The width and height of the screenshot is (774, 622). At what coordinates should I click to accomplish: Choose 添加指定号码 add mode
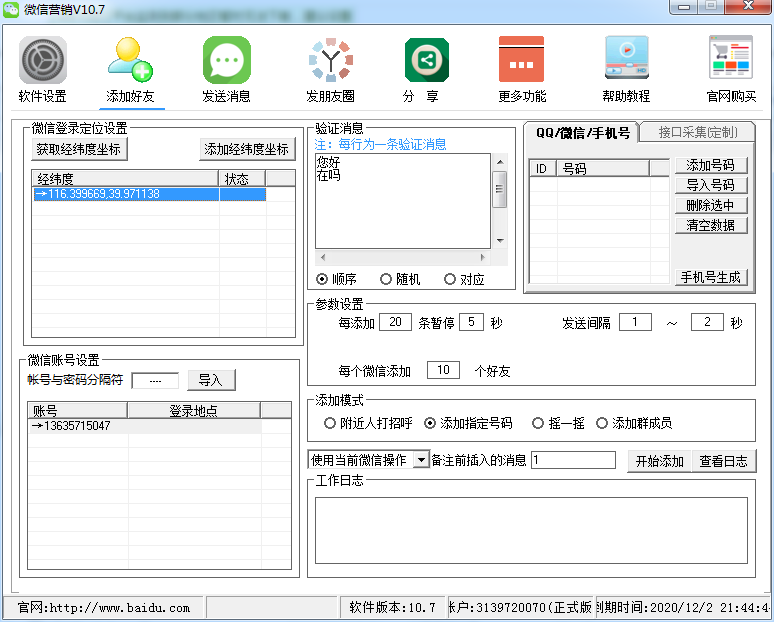click(430, 423)
